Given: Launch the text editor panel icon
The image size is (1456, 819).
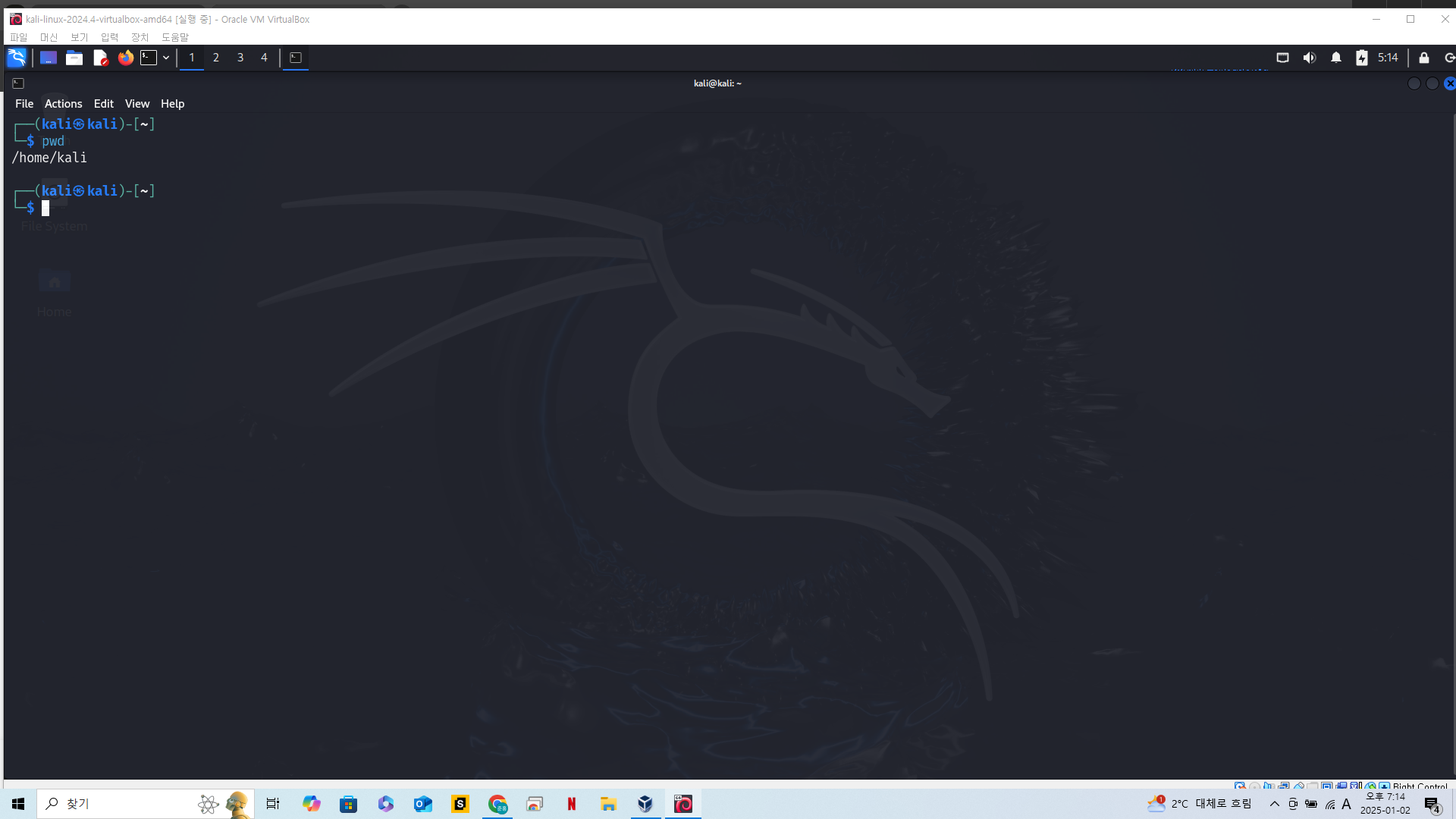Looking at the screenshot, I should coord(100,58).
